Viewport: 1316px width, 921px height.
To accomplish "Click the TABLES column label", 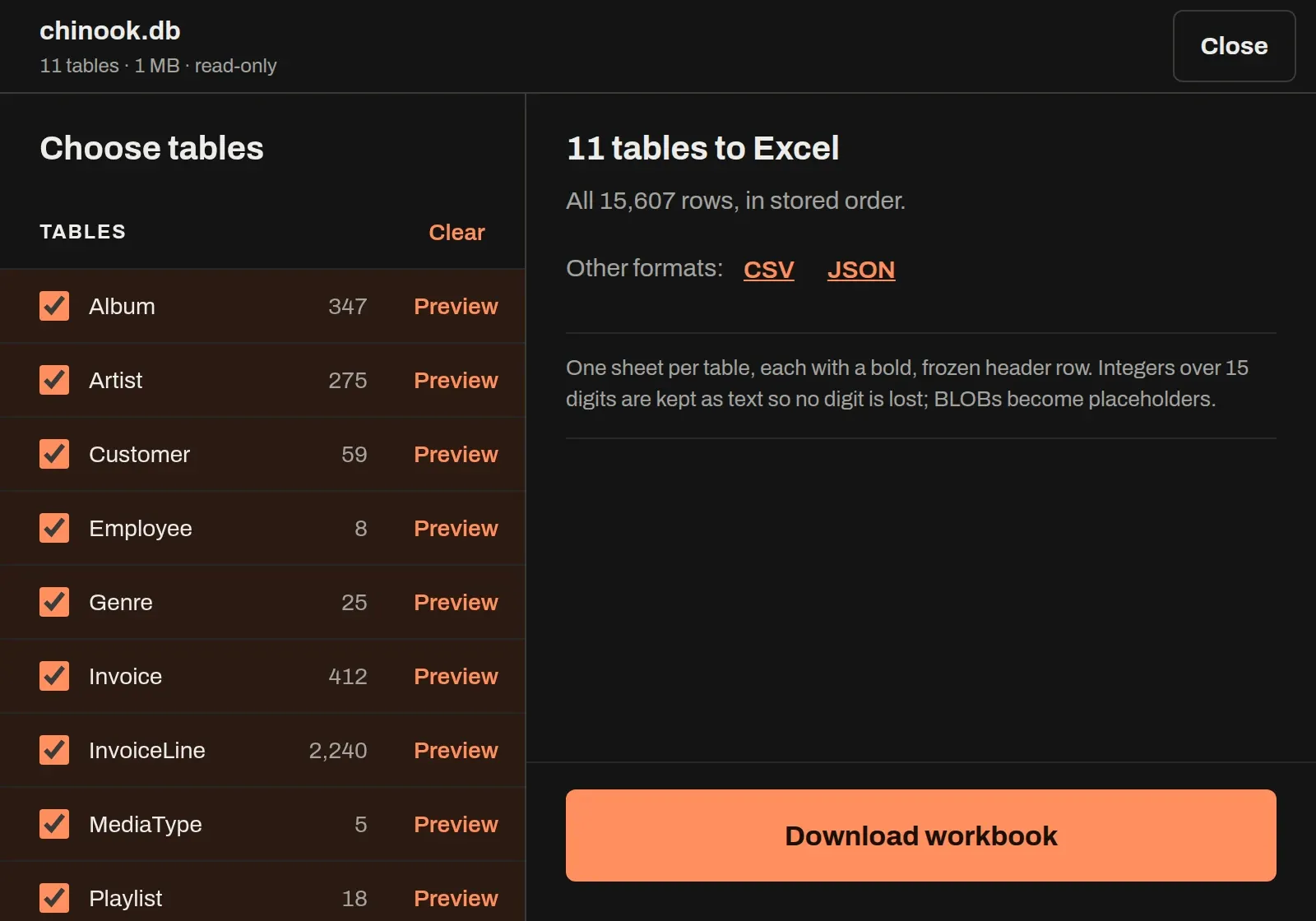I will pyautogui.click(x=83, y=232).
